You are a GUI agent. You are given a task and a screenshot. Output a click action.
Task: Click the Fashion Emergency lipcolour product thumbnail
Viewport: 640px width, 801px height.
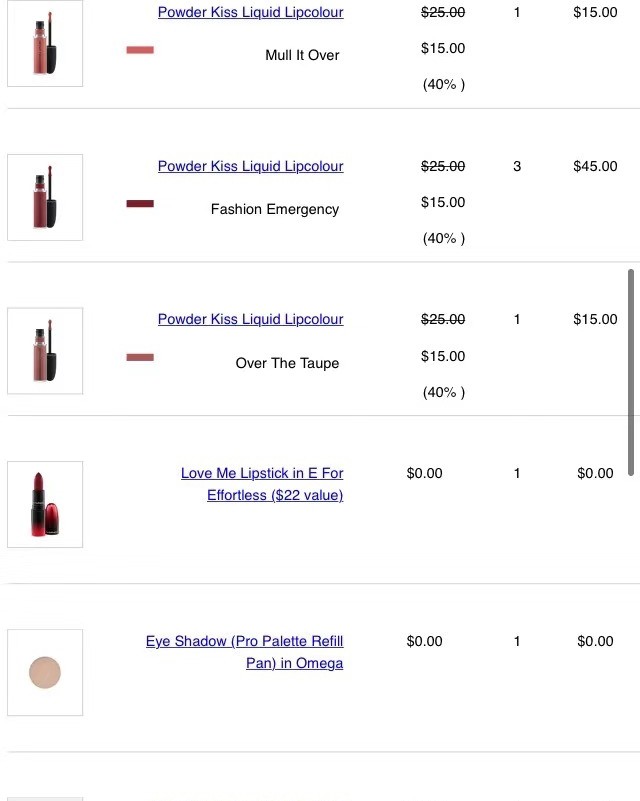45,197
